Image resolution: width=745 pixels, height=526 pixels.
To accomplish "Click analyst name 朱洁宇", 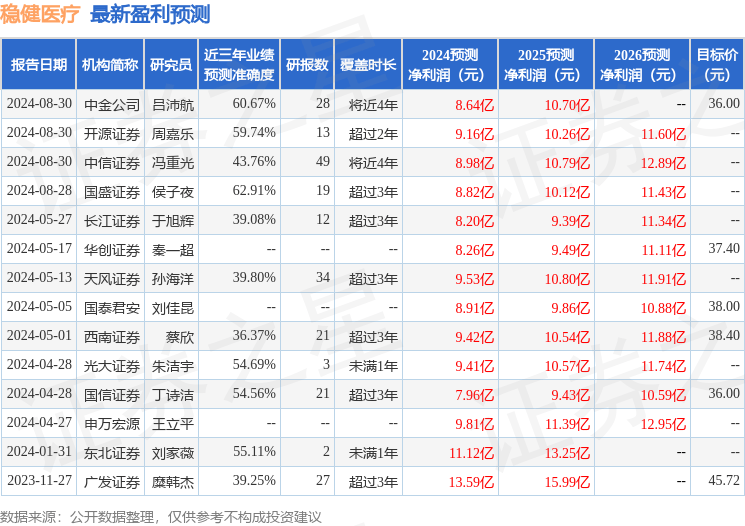I will pyautogui.click(x=172, y=365).
